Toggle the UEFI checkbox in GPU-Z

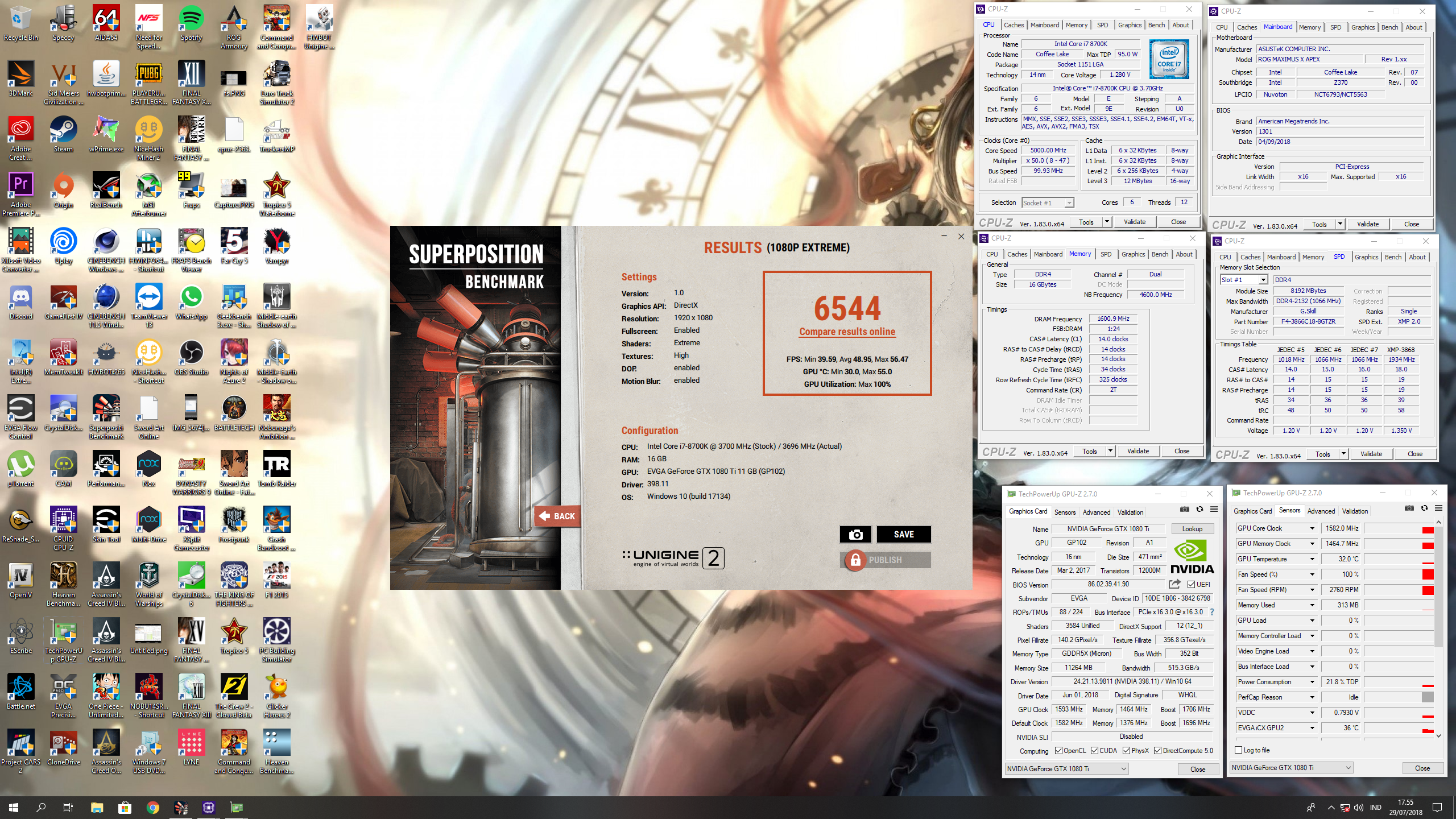(x=1191, y=584)
